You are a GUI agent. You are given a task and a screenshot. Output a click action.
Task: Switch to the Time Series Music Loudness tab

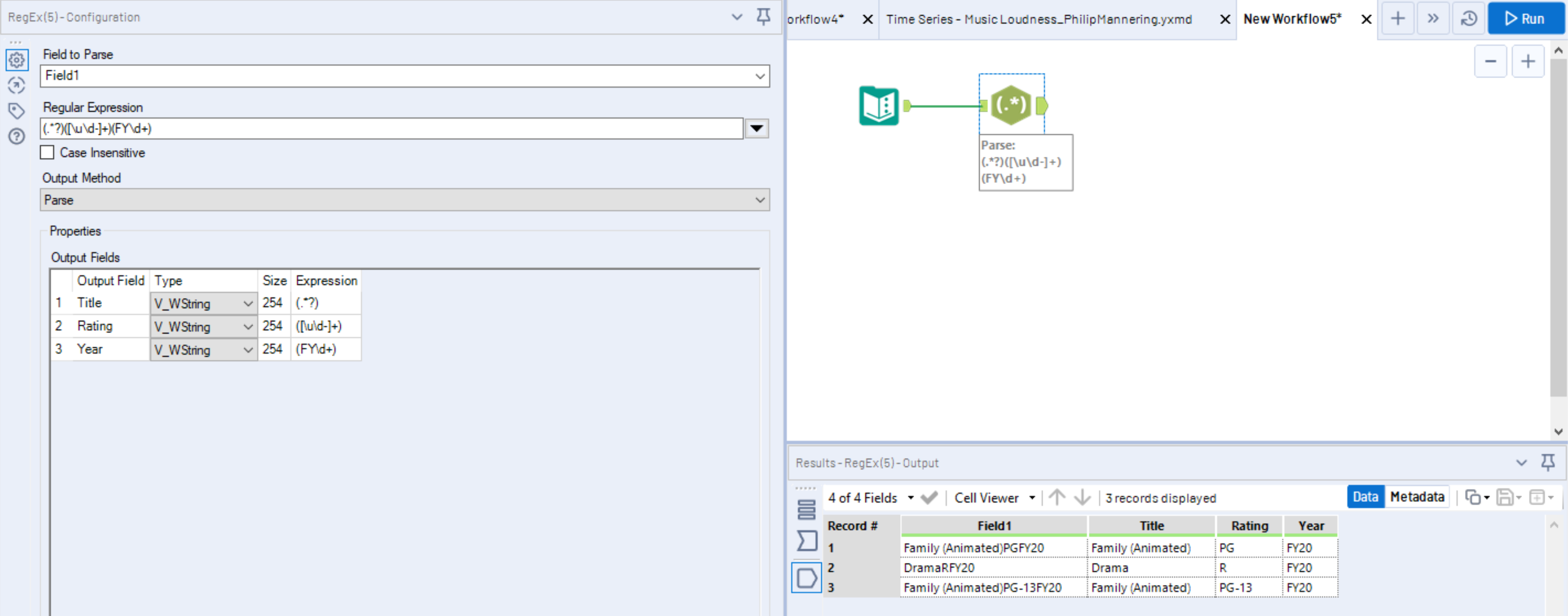pyautogui.click(x=1038, y=19)
